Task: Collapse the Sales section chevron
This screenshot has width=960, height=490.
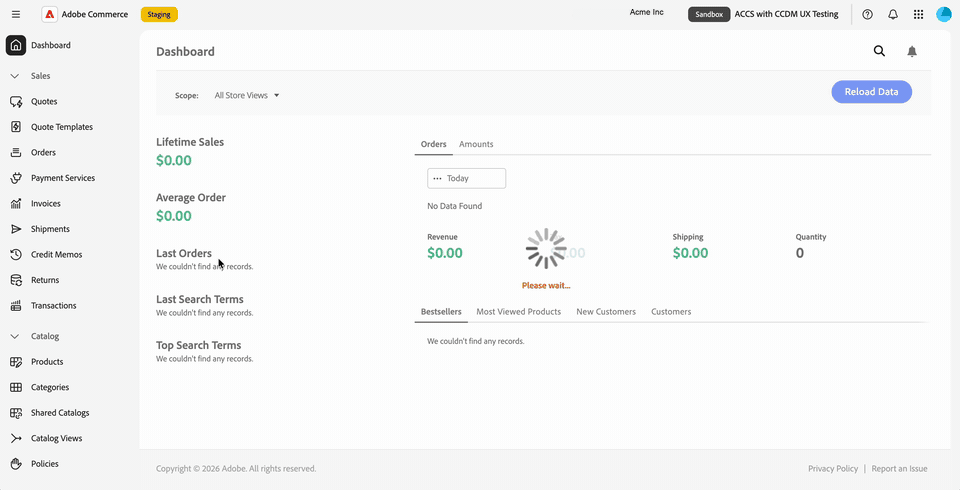Action: [16, 76]
